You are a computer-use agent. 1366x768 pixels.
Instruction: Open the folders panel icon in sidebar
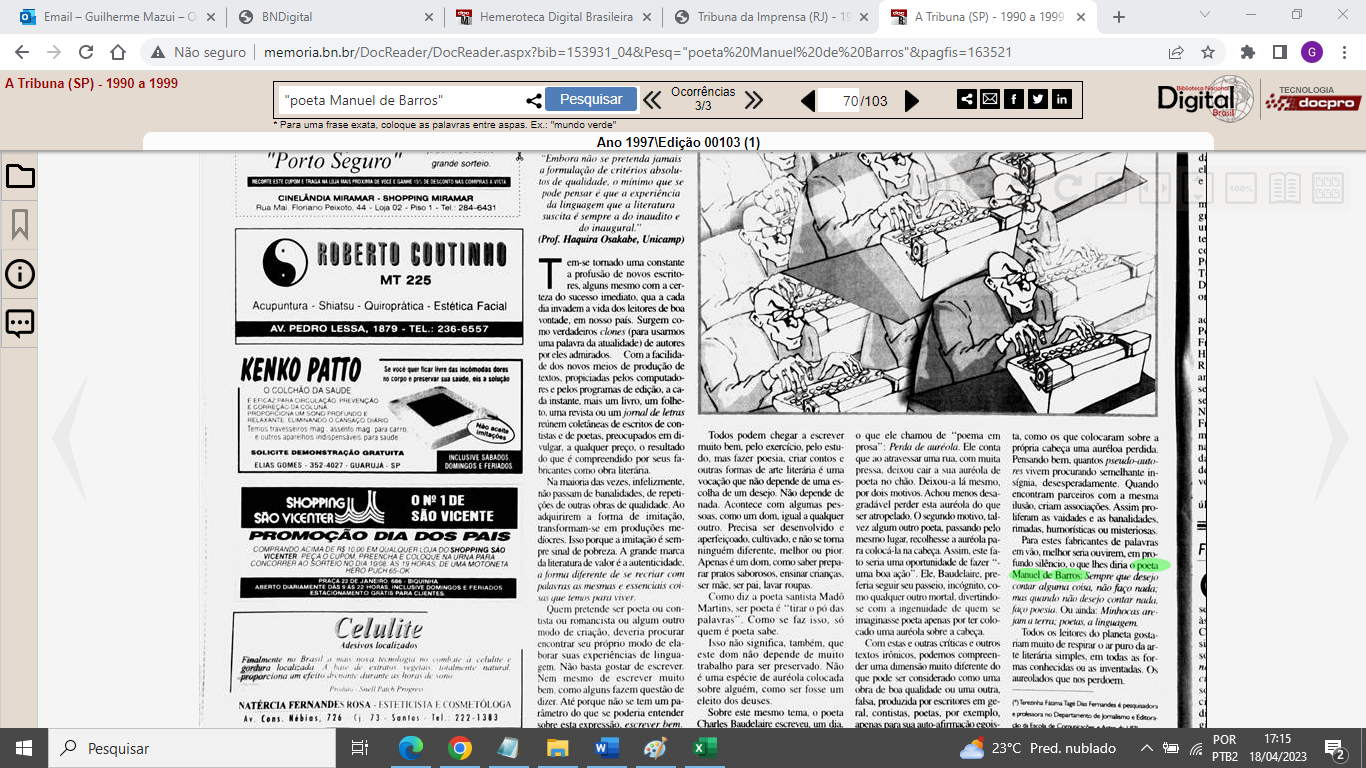tap(20, 177)
